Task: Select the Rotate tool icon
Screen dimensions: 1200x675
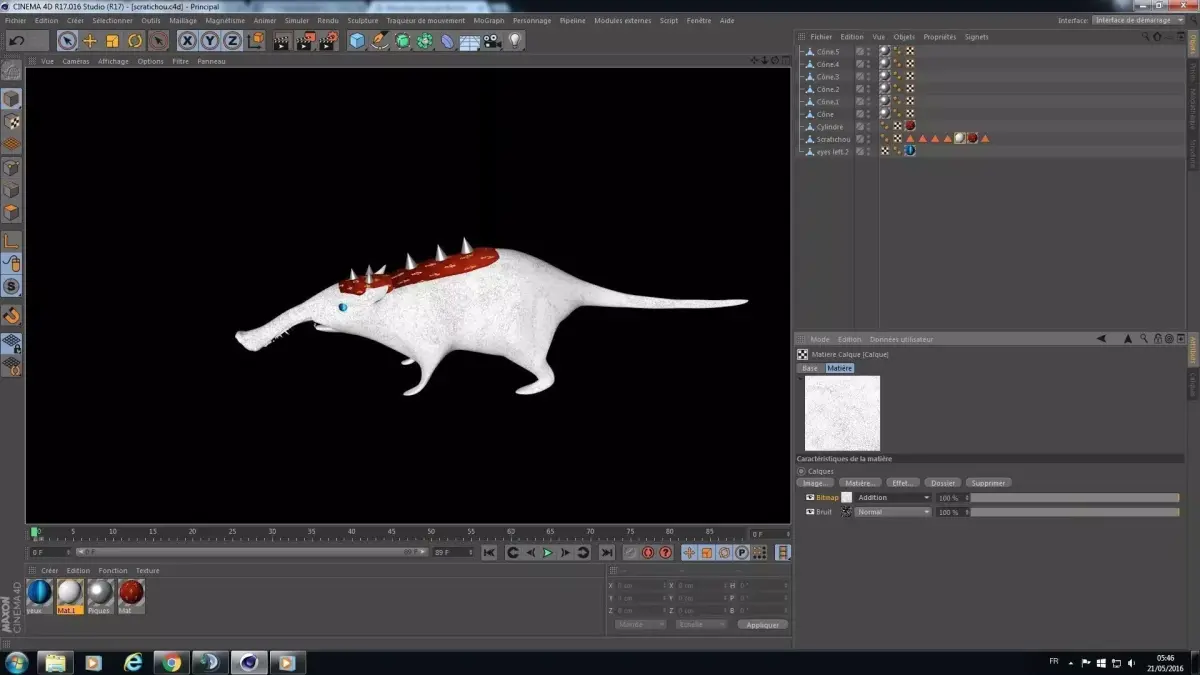Action: (x=135, y=41)
